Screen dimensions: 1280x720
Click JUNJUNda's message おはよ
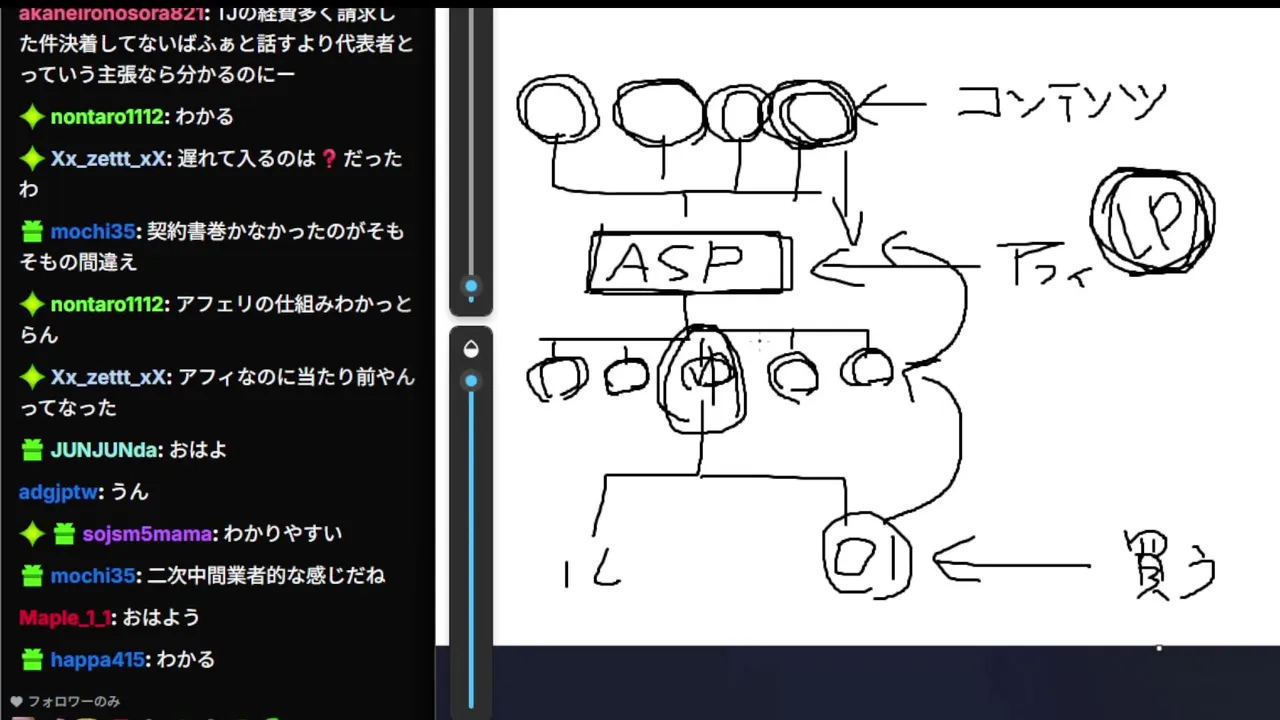coord(198,450)
